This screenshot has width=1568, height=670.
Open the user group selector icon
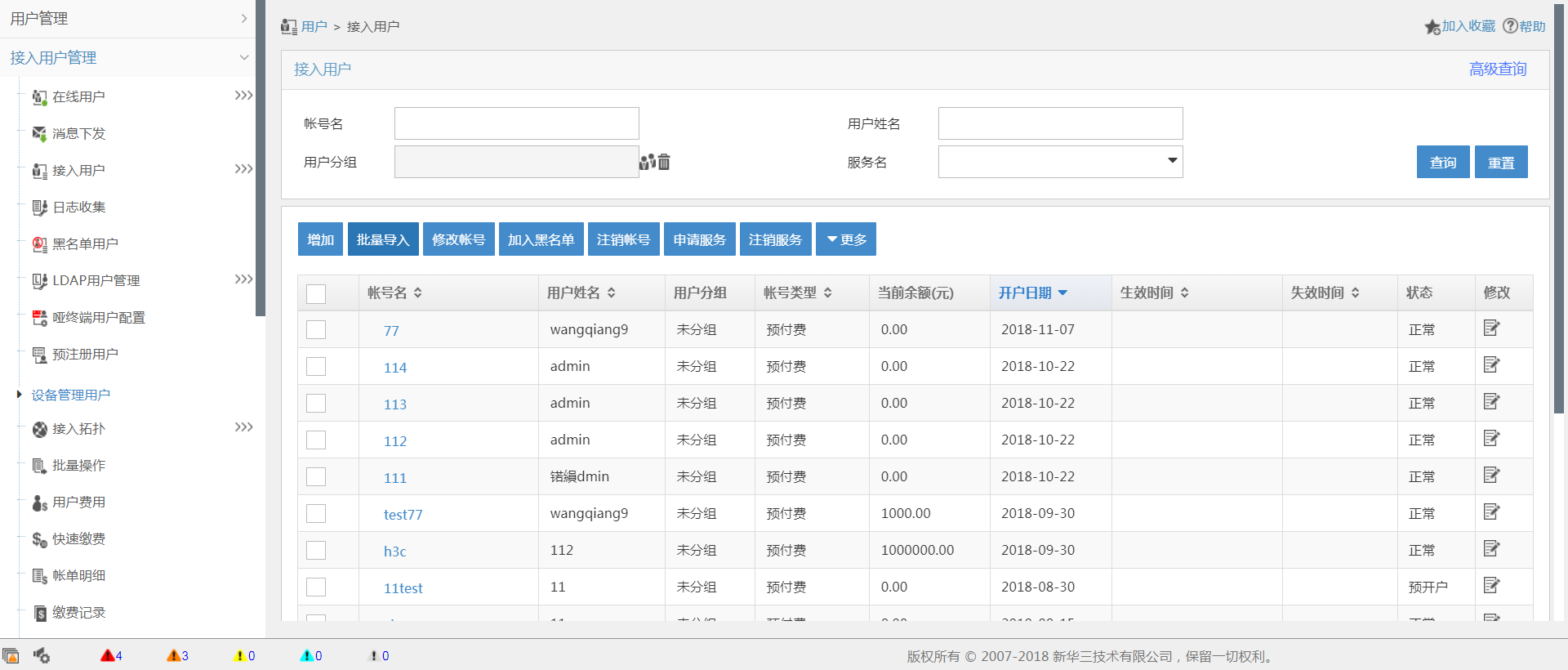click(x=647, y=162)
